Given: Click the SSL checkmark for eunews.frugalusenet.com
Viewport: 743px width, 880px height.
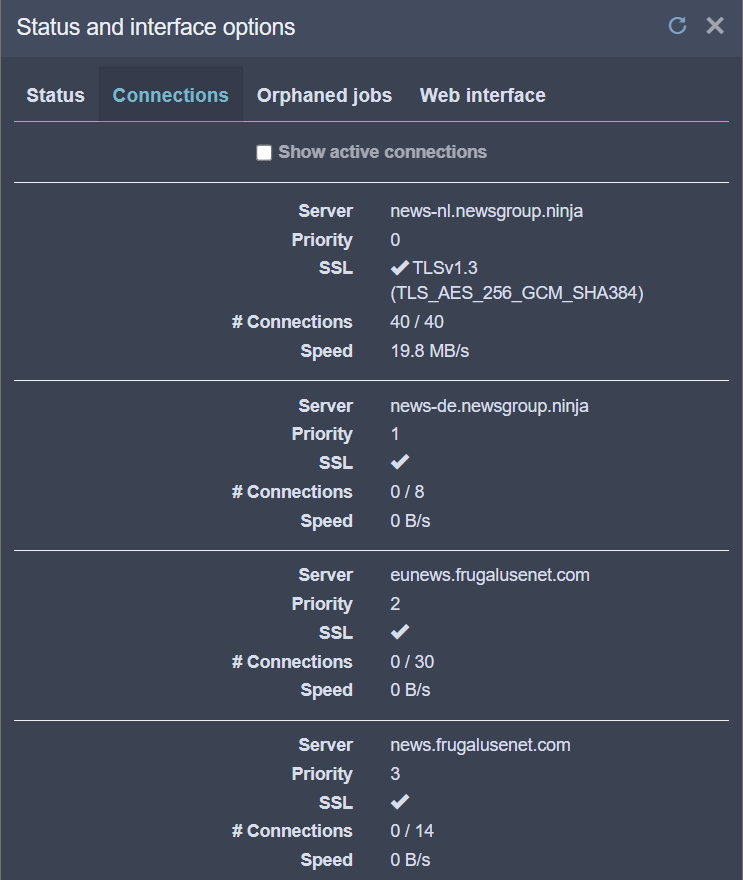Looking at the screenshot, I should pos(400,632).
